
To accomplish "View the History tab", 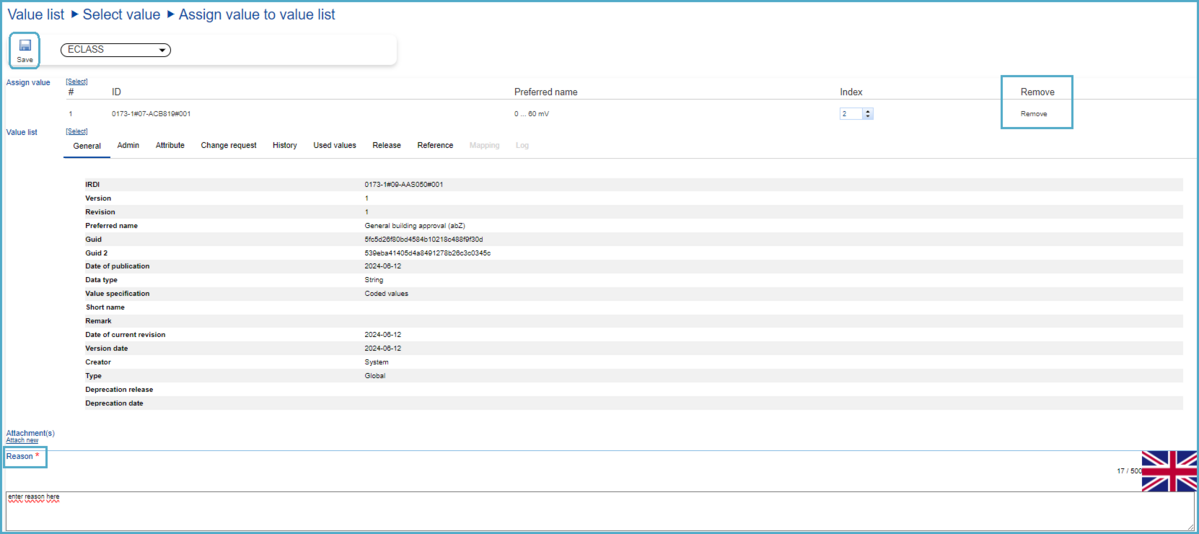I will 284,146.
